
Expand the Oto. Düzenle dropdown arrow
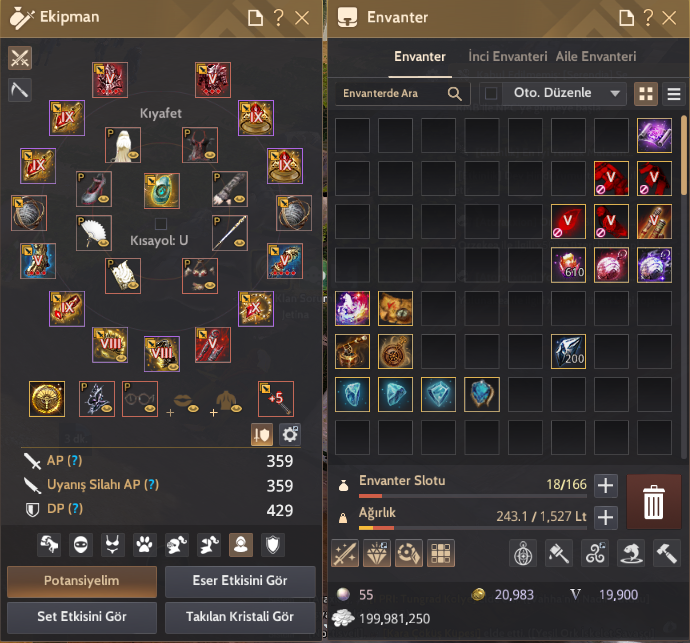coord(615,93)
